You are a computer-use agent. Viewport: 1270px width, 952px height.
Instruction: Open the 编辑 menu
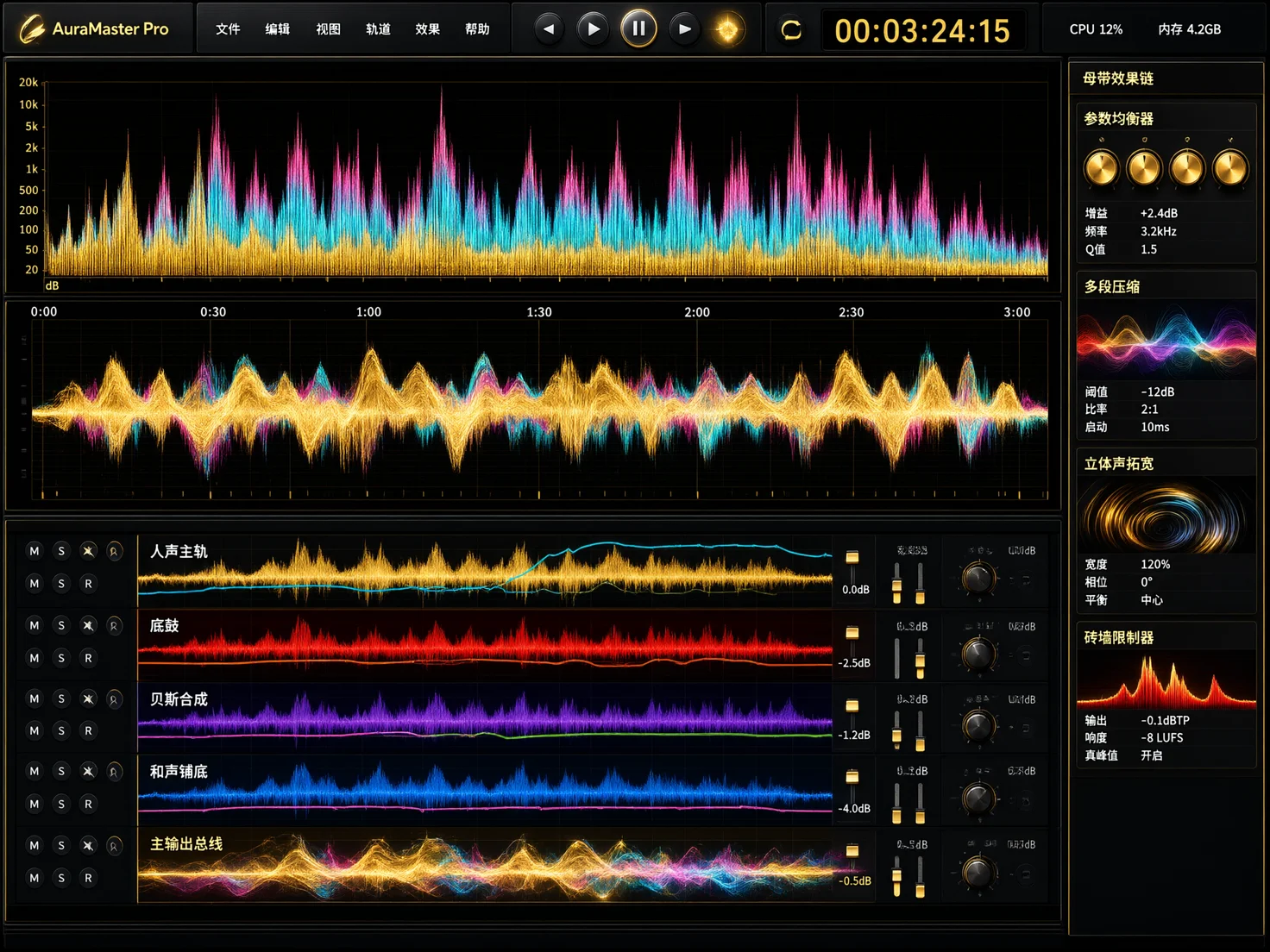click(x=278, y=29)
